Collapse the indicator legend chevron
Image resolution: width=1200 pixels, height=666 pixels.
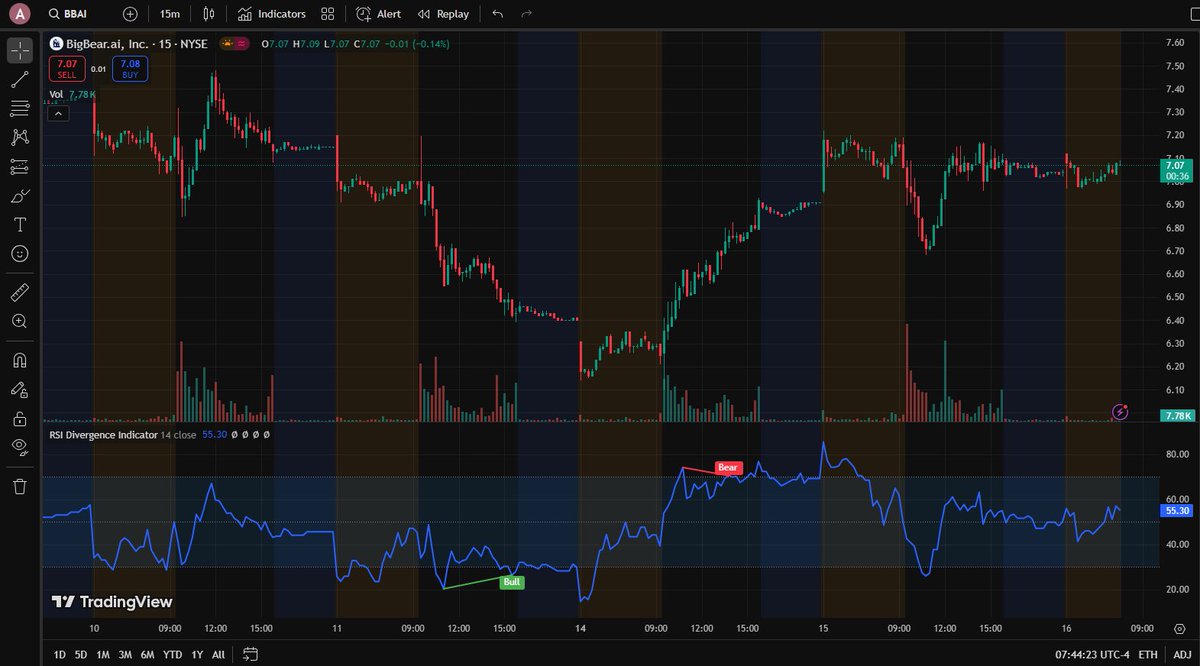pos(58,113)
